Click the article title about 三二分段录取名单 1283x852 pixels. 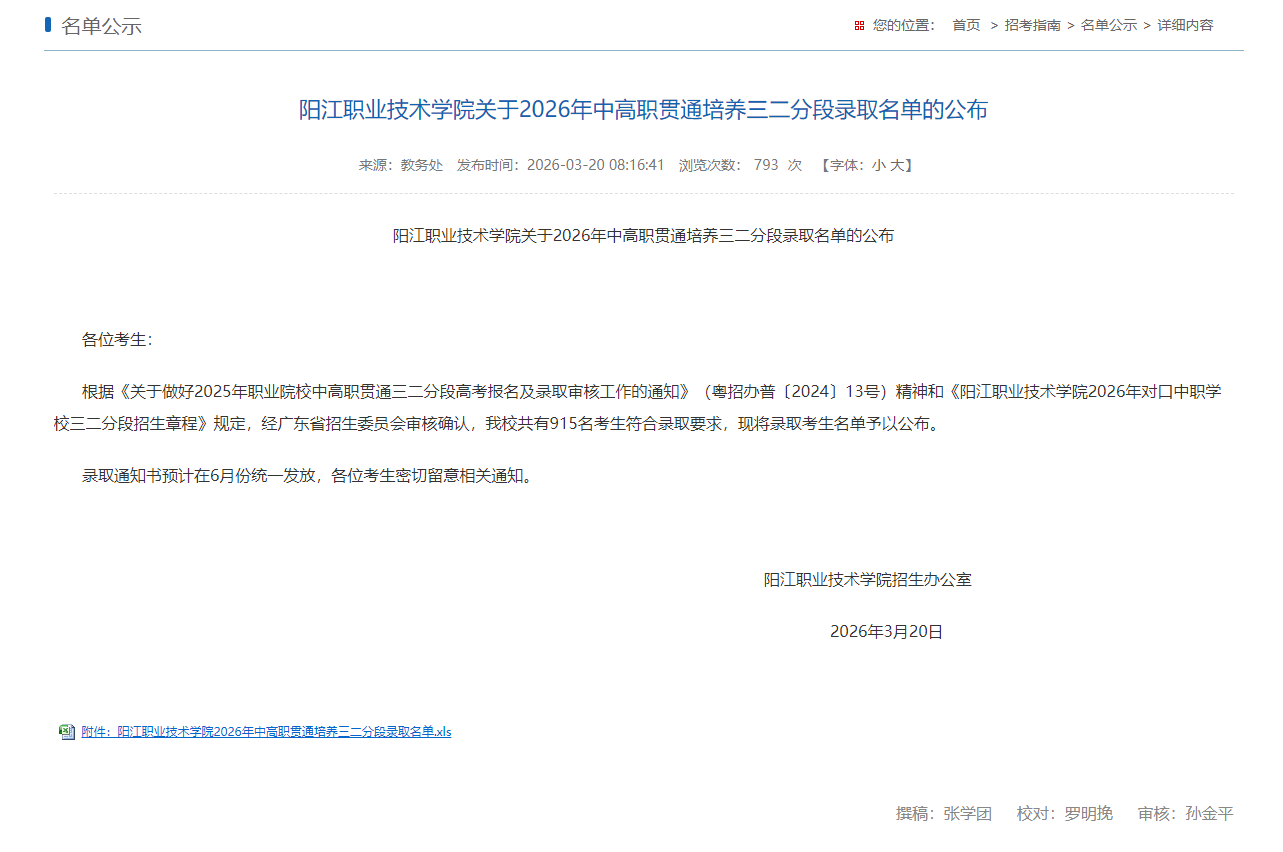641,110
